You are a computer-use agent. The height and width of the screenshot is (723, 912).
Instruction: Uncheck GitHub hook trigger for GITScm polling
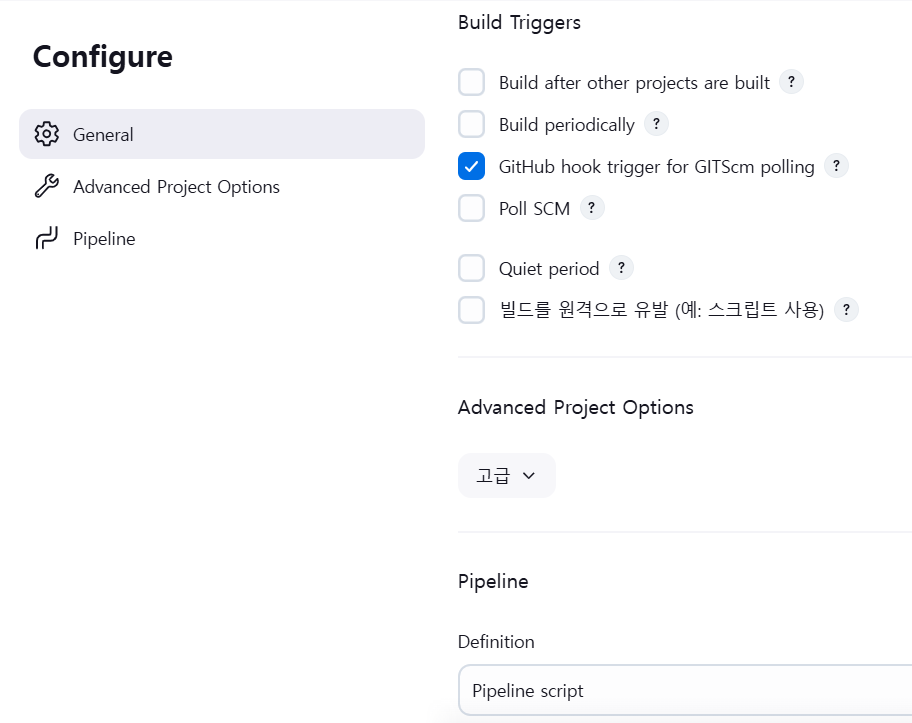click(x=471, y=166)
